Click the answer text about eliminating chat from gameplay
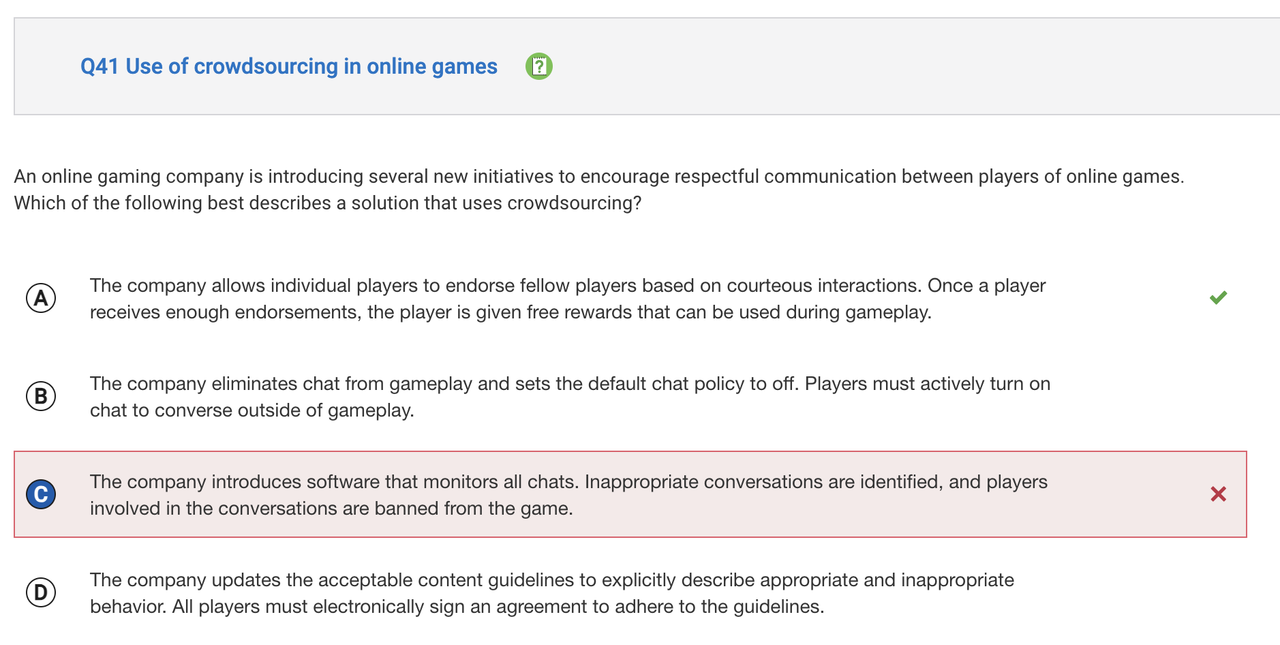 point(570,396)
